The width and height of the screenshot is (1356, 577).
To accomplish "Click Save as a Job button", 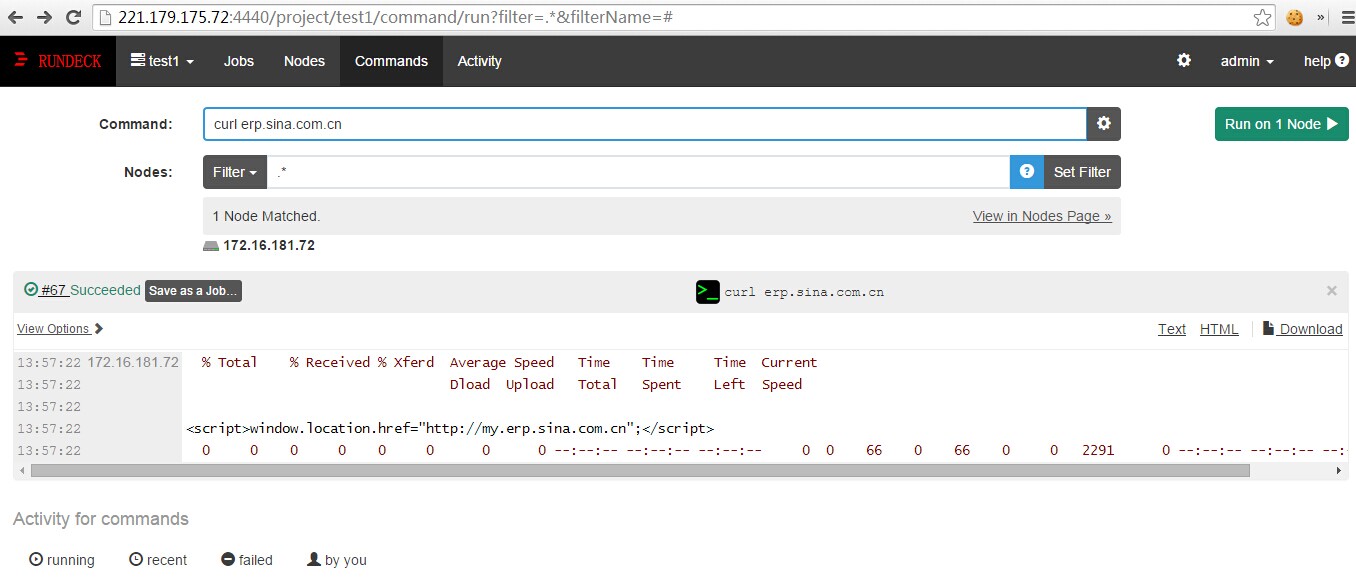I will (194, 291).
